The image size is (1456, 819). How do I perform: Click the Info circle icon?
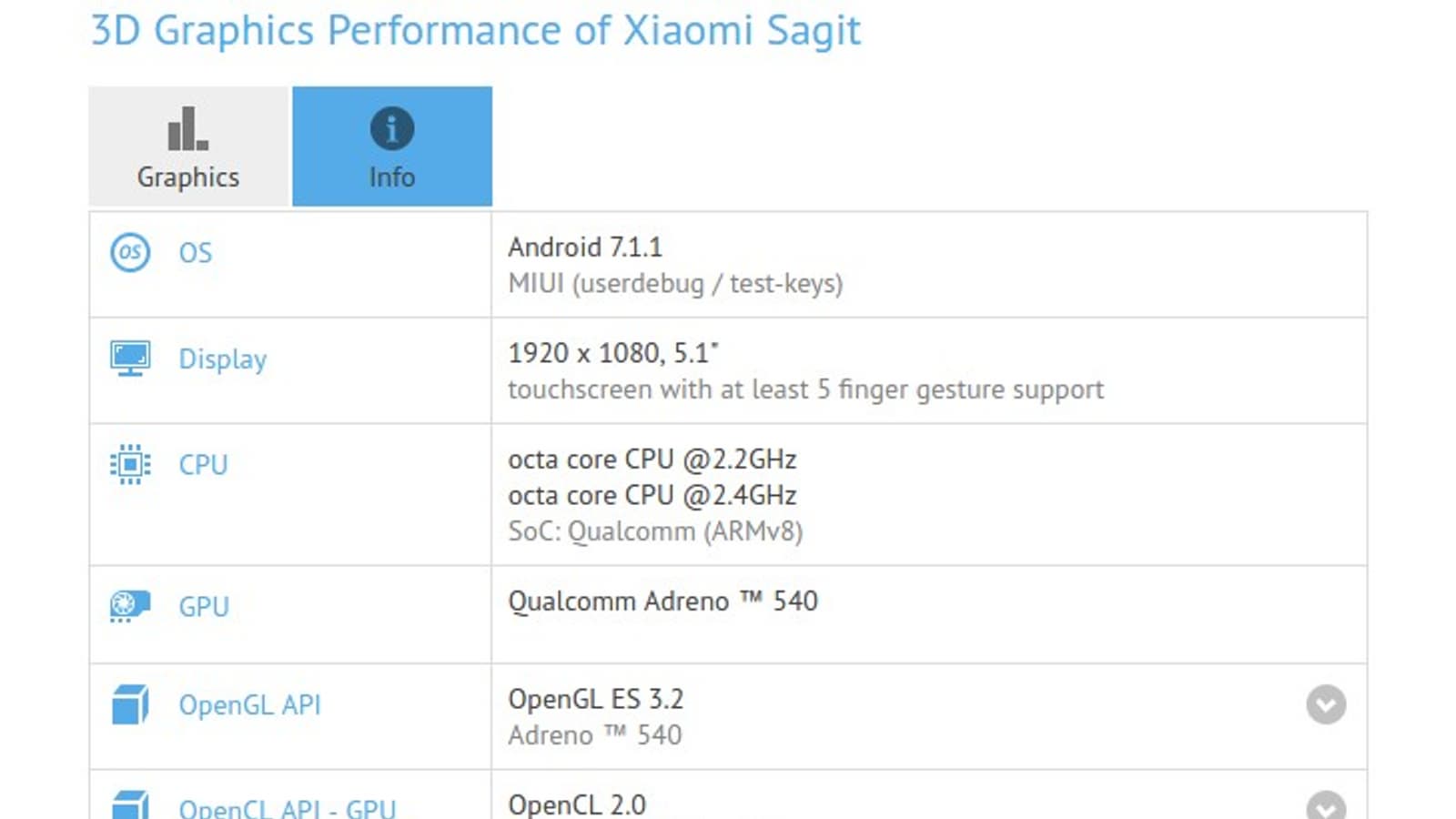[x=392, y=128]
